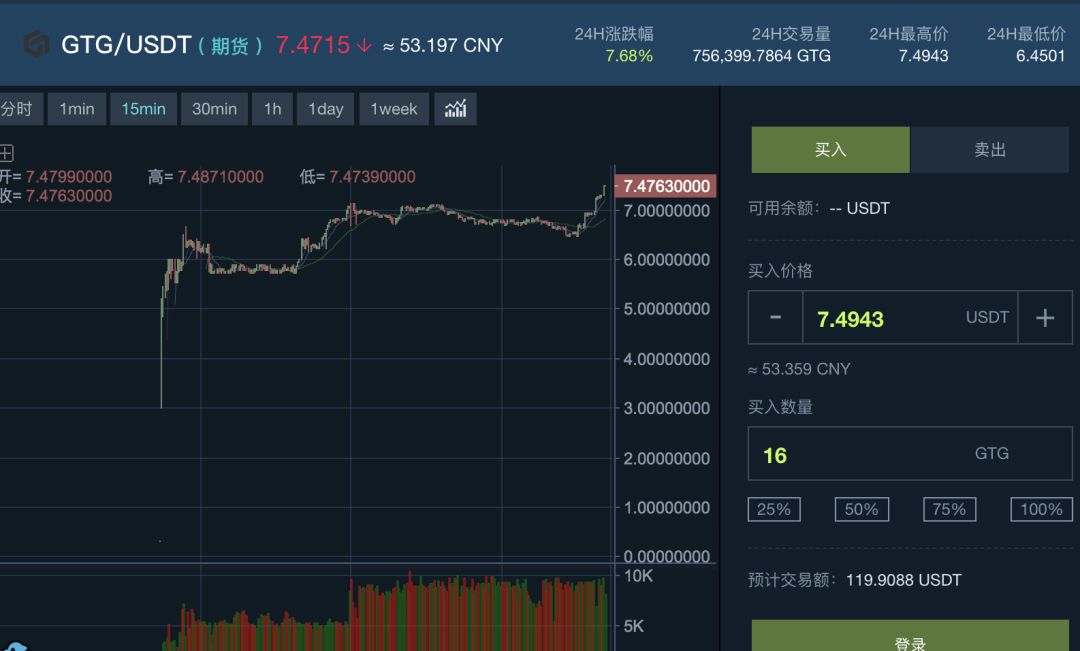Click the 买入价格 field label
1080x651 pixels.
click(x=780, y=271)
